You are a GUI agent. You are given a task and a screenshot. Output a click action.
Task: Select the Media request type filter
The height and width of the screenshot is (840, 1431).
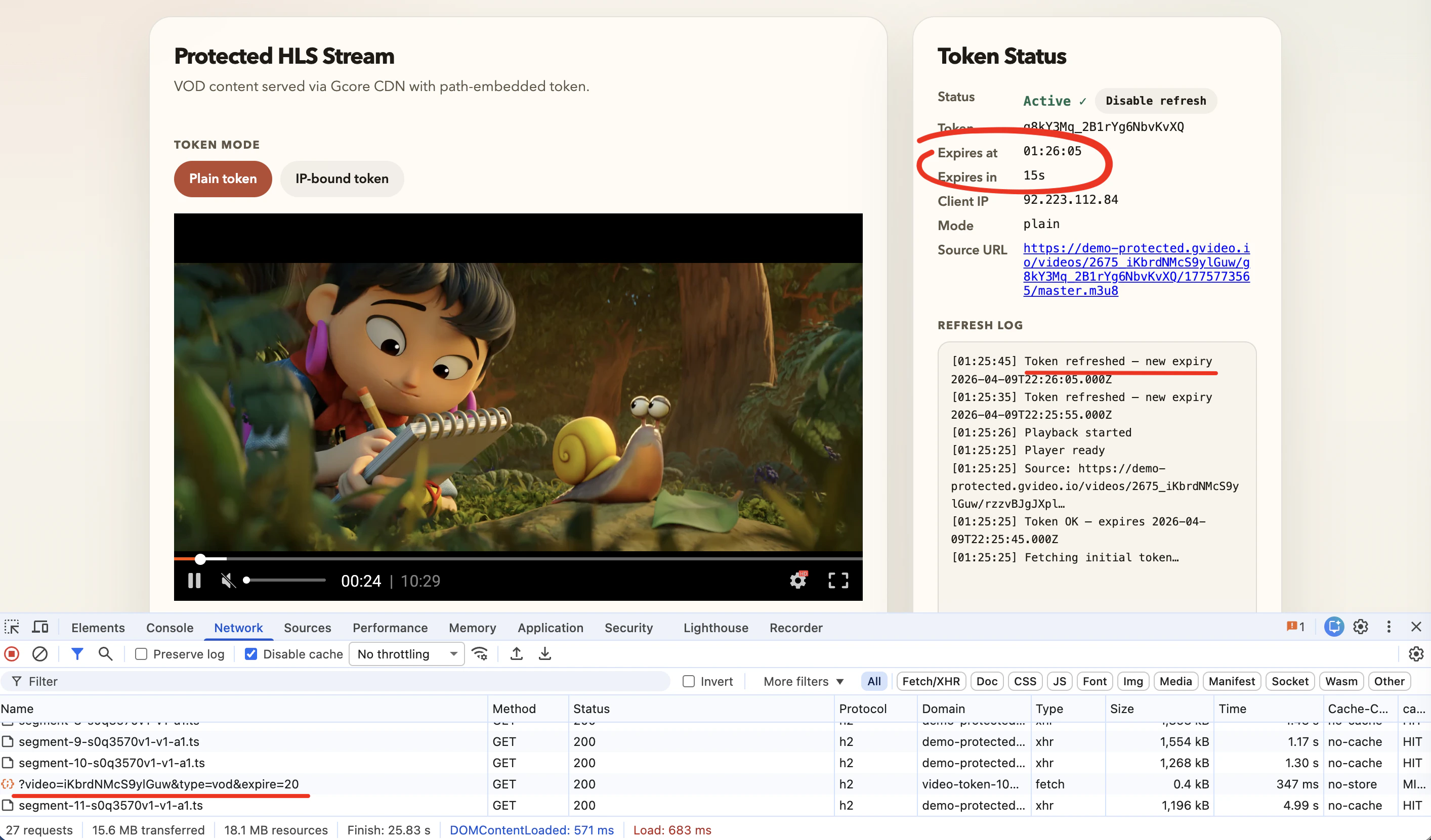(1175, 681)
